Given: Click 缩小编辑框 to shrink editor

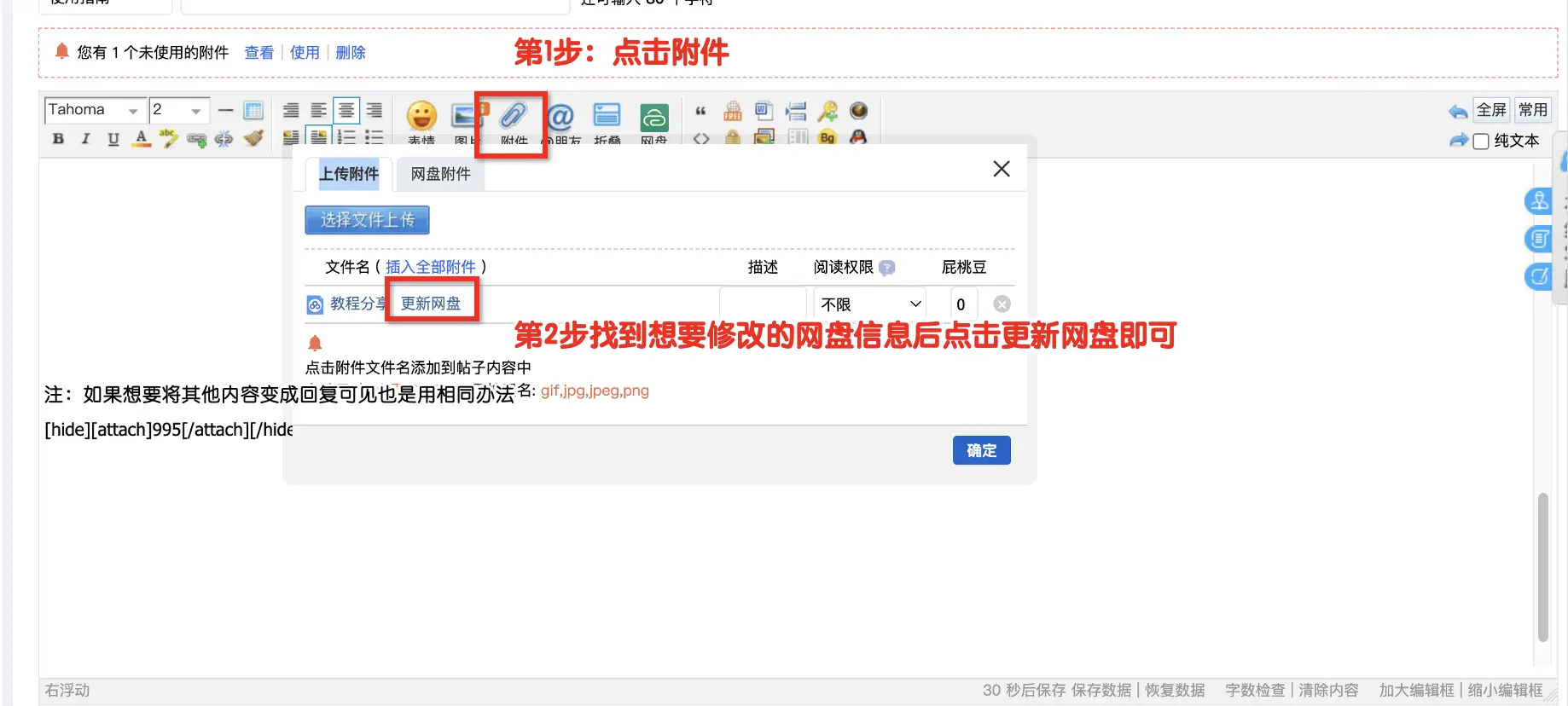Looking at the screenshot, I should point(1505,690).
